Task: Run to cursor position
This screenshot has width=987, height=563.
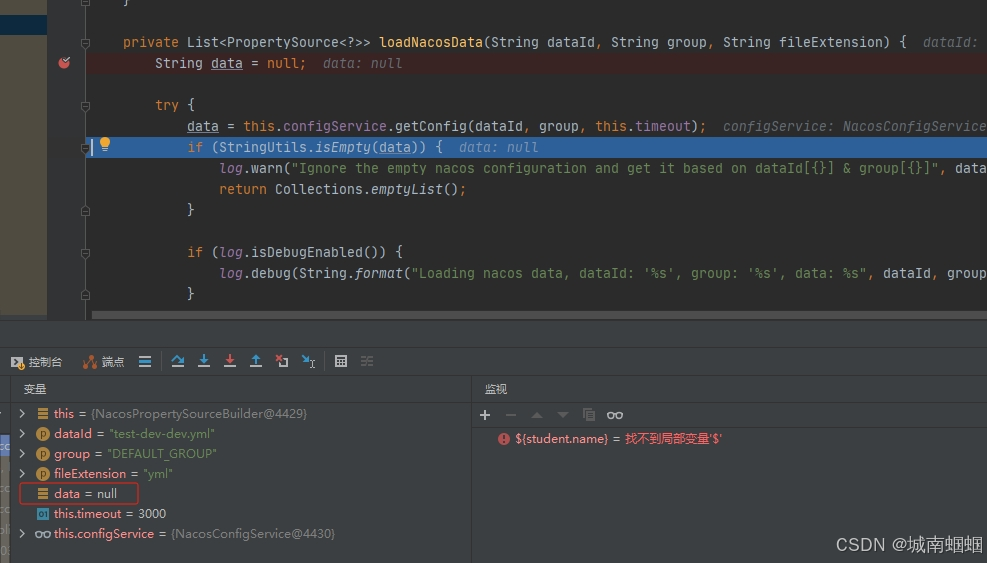Action: (308, 361)
